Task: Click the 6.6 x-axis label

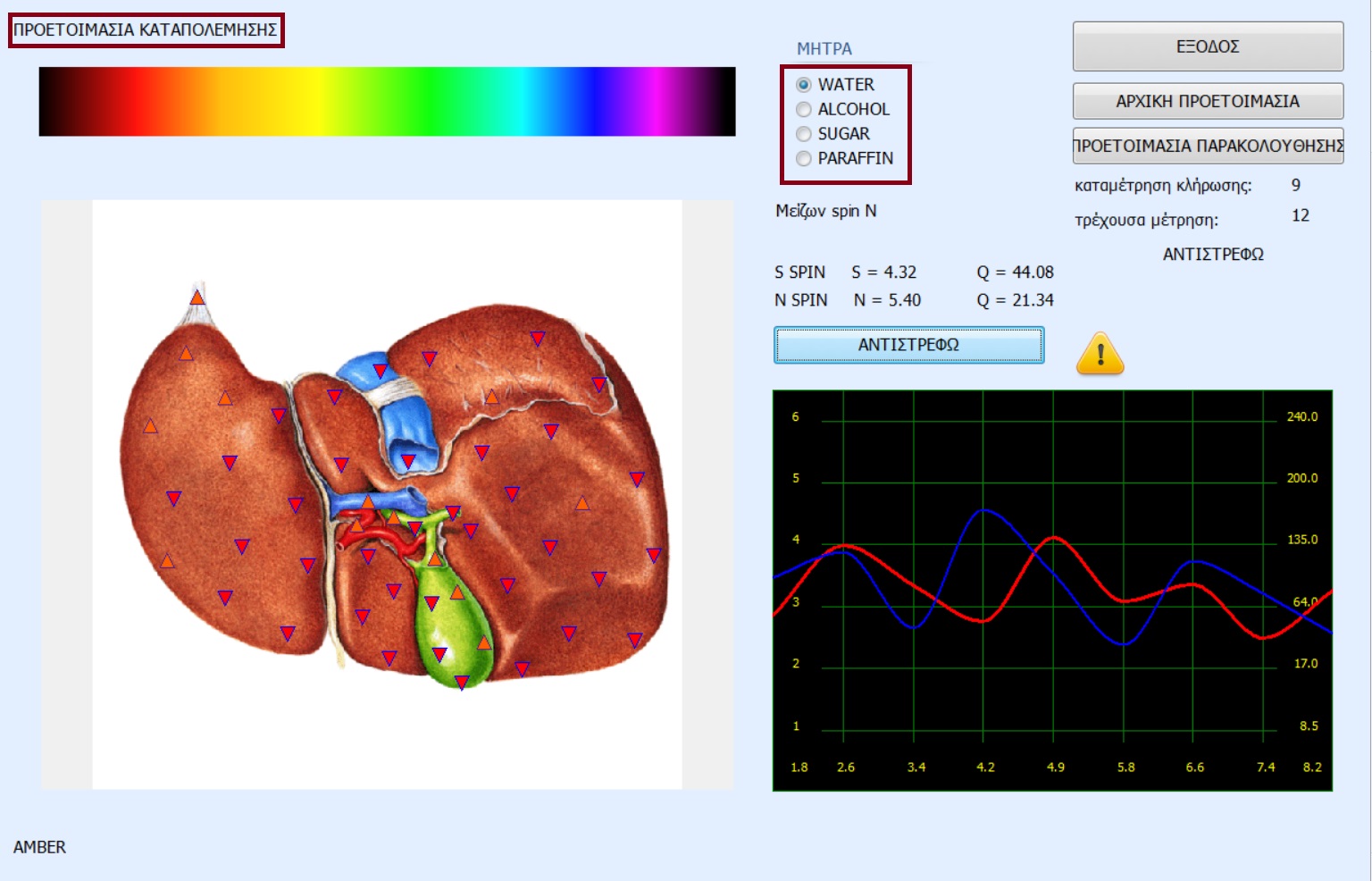Action: point(1195,768)
